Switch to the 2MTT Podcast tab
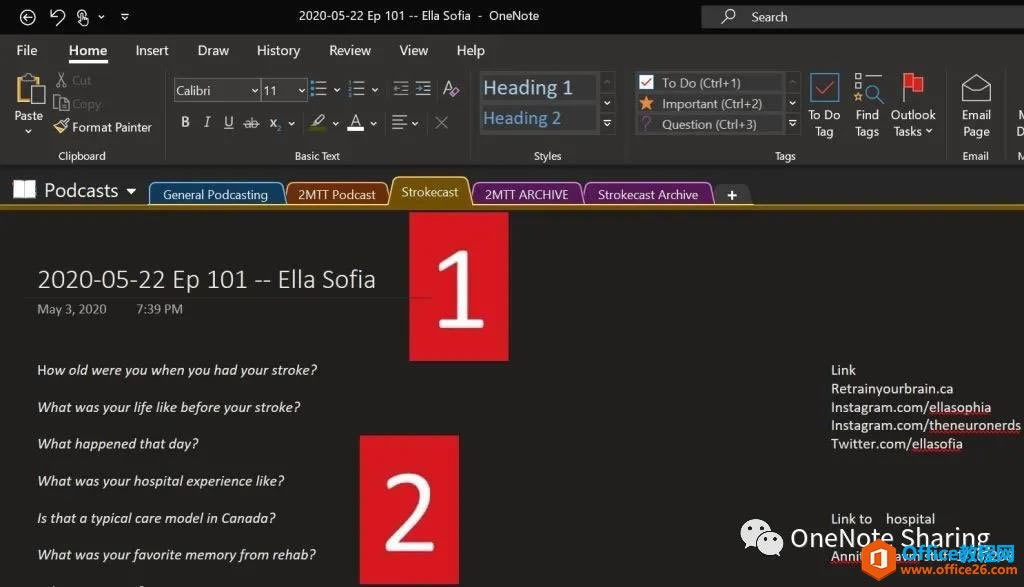This screenshot has width=1024, height=587. coord(337,193)
